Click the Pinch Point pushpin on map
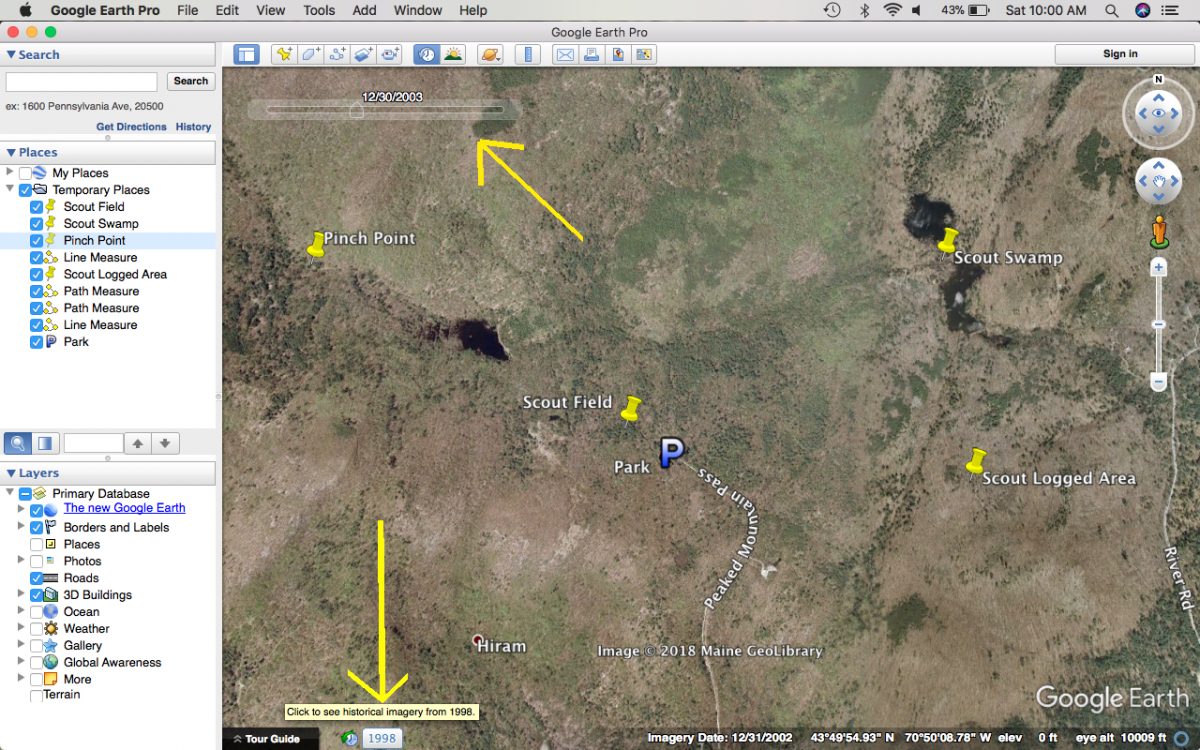The image size is (1200, 750). click(x=316, y=245)
